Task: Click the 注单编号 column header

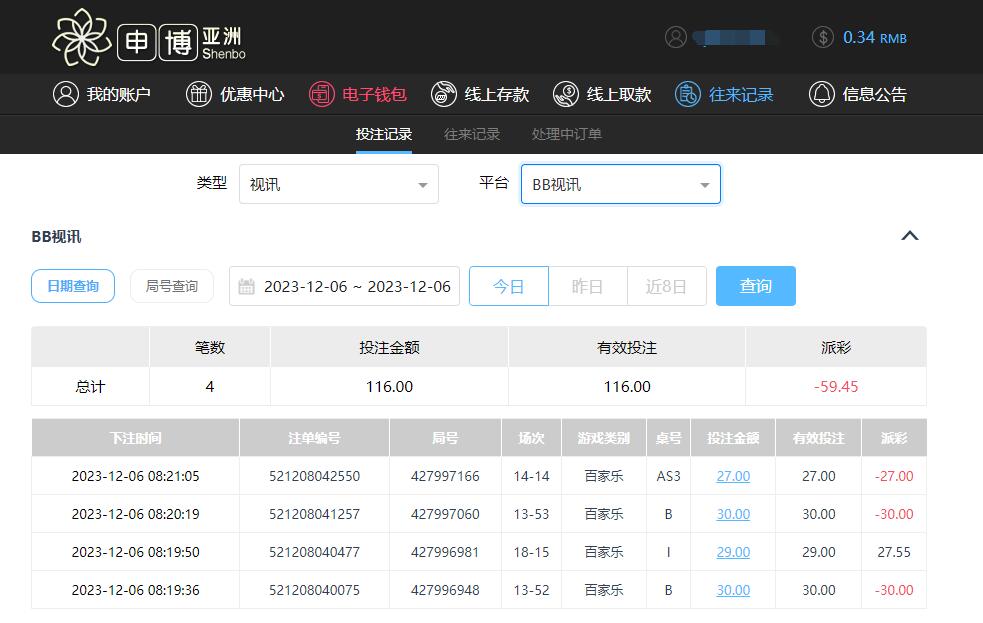Action: 314,437
